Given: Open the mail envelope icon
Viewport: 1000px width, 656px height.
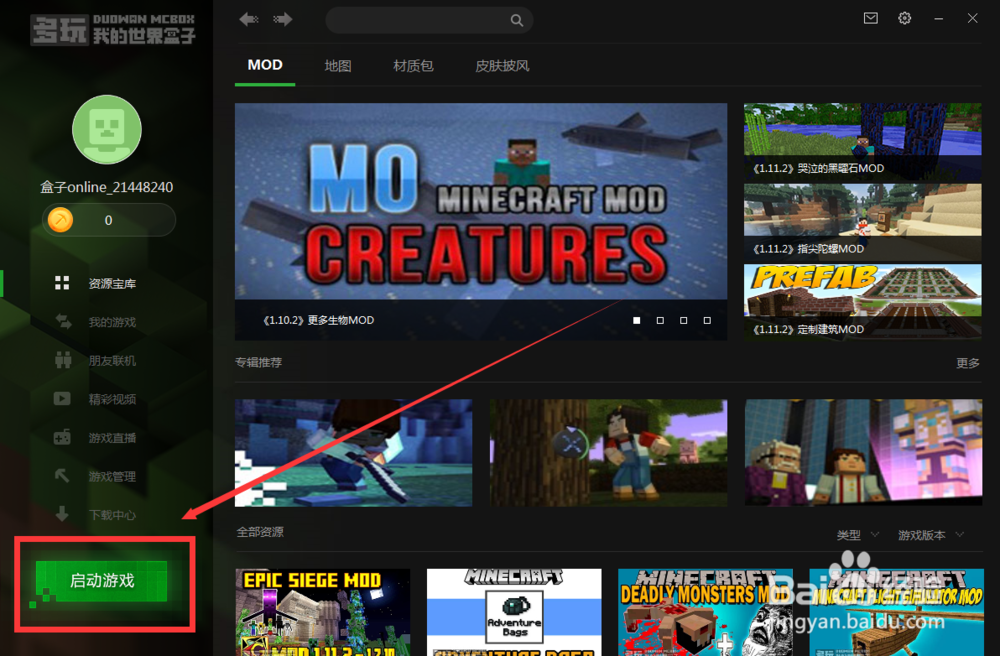Looking at the screenshot, I should [871, 18].
